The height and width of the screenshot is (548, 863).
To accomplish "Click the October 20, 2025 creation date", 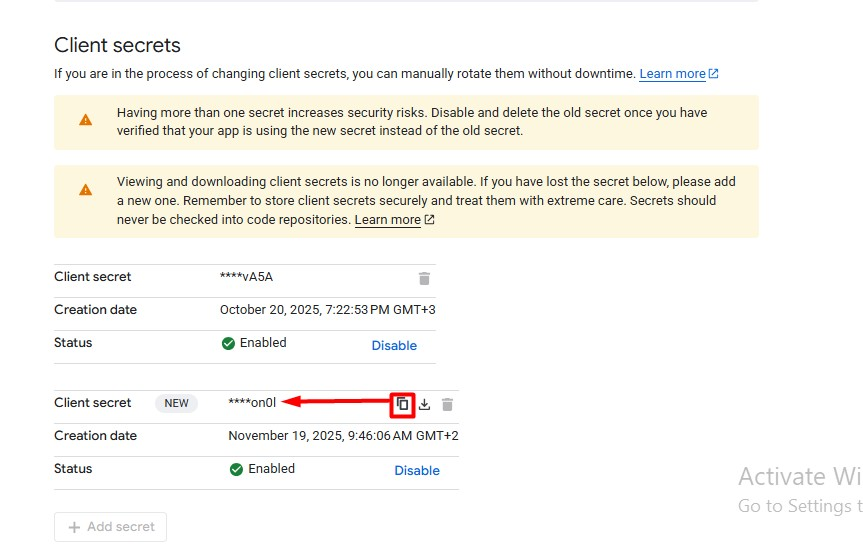I will tap(327, 310).
